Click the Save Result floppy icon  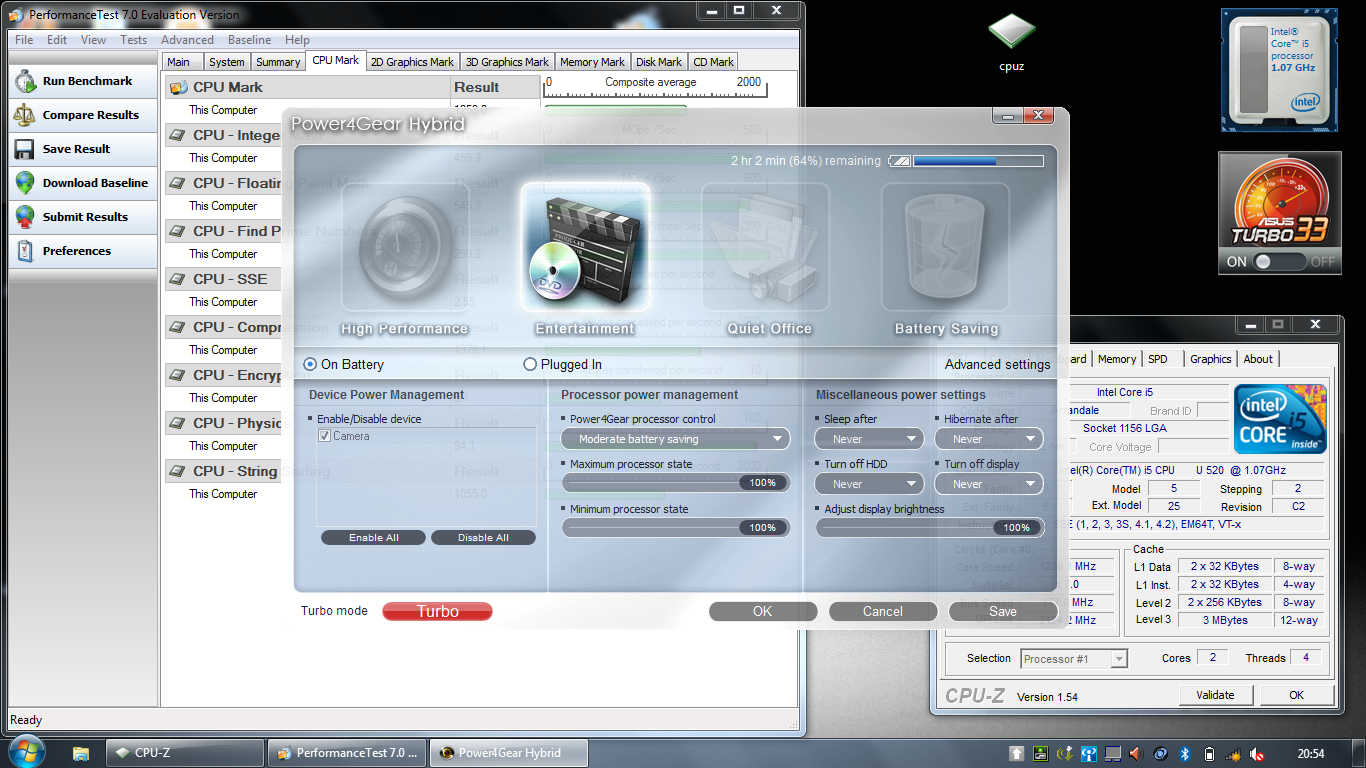click(x=25, y=149)
